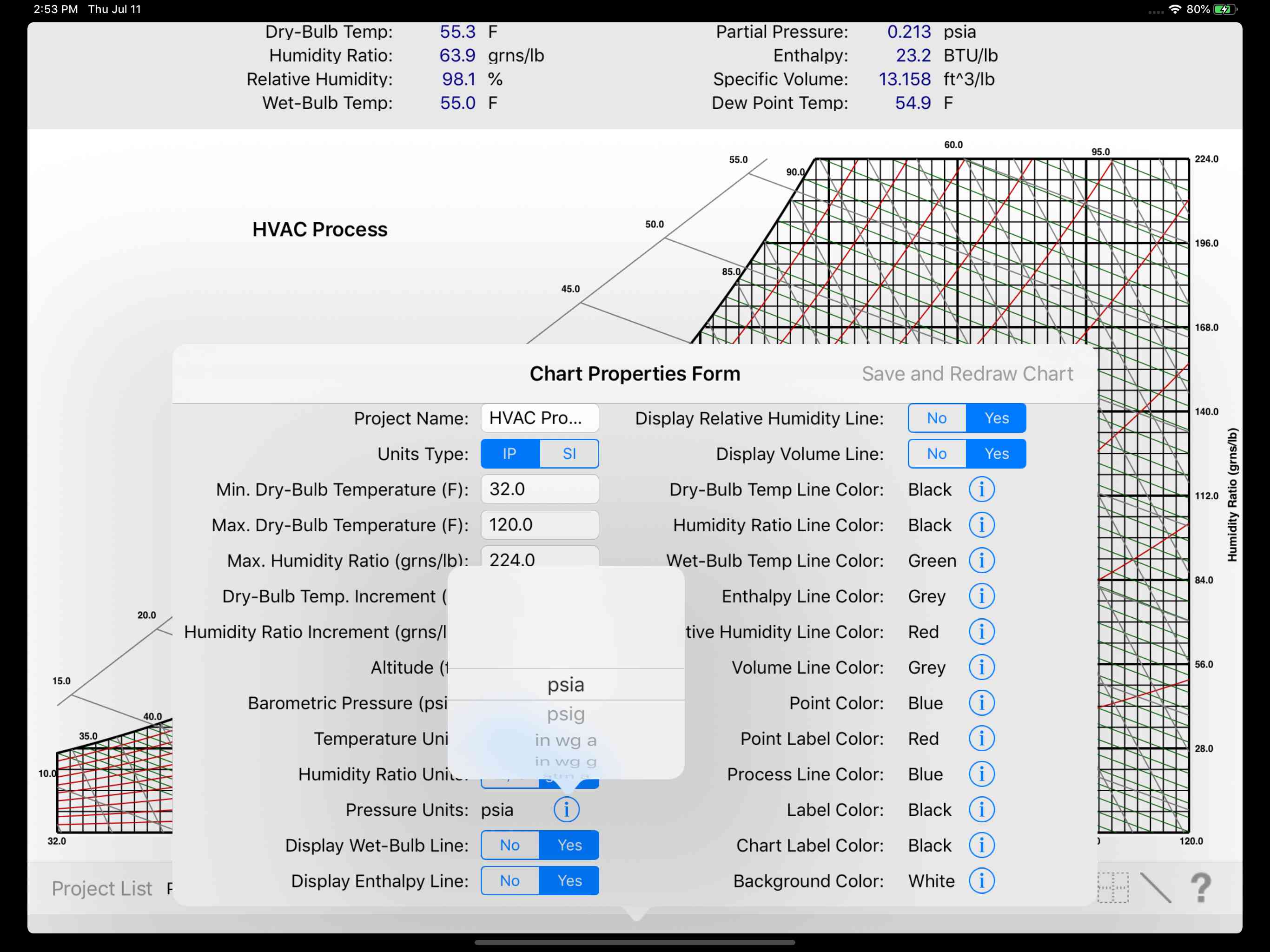This screenshot has width=1270, height=952.
Task: Set Units Type to IP
Action: click(x=510, y=454)
